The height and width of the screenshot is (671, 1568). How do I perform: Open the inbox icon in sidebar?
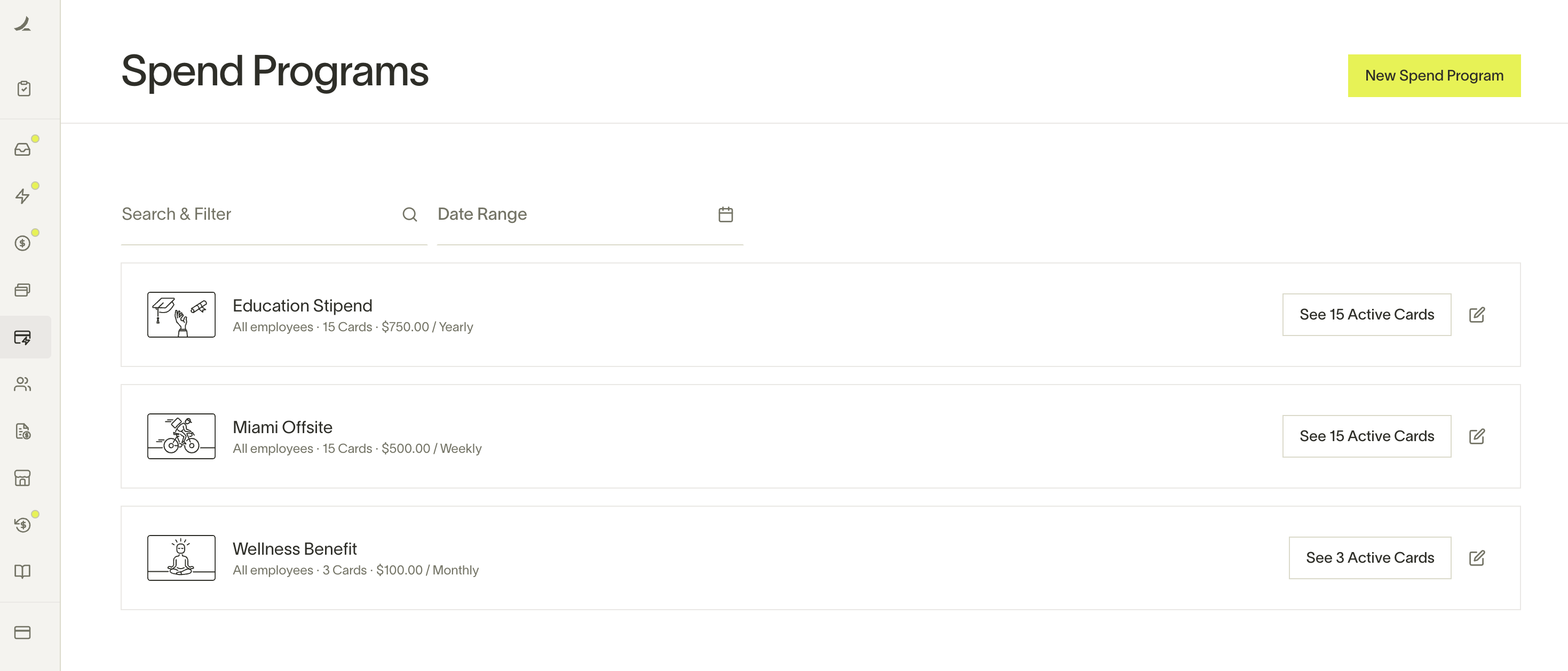tap(22, 149)
